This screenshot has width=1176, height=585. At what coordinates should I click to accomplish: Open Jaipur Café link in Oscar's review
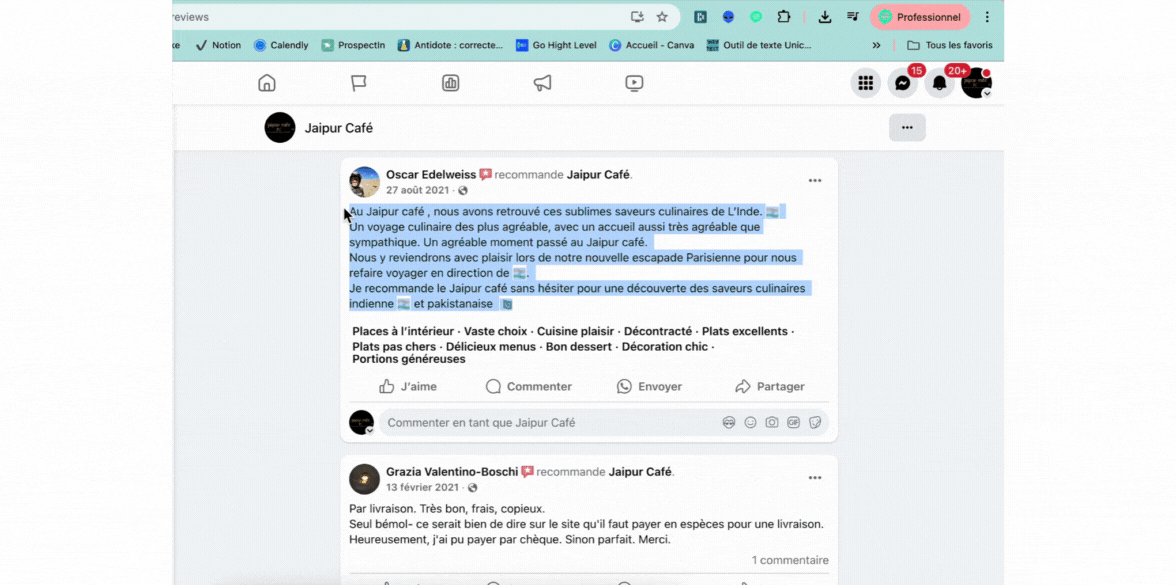598,175
